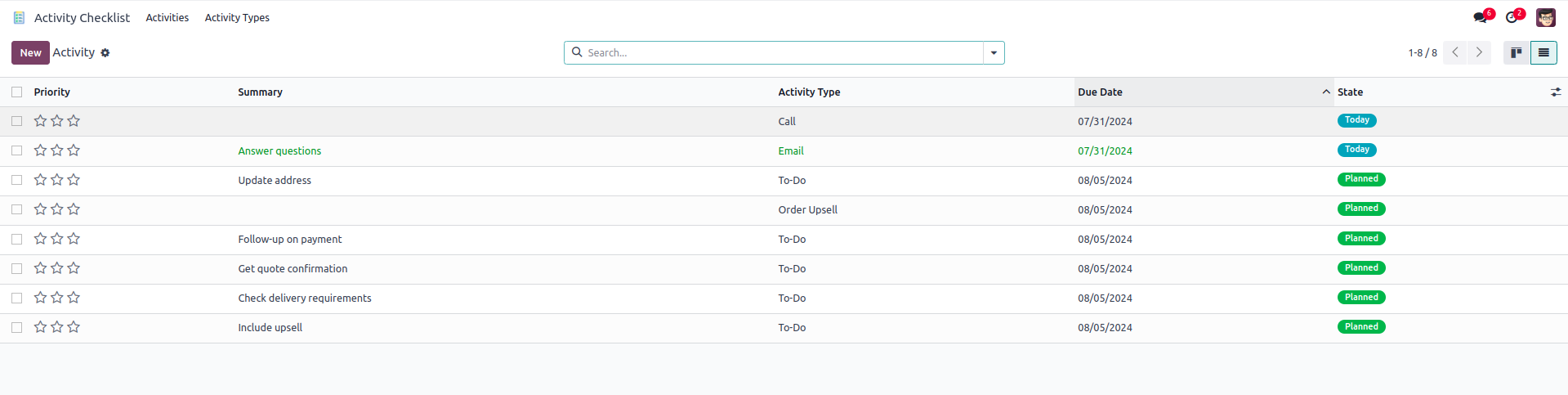Click inside the Search field

(x=776, y=52)
